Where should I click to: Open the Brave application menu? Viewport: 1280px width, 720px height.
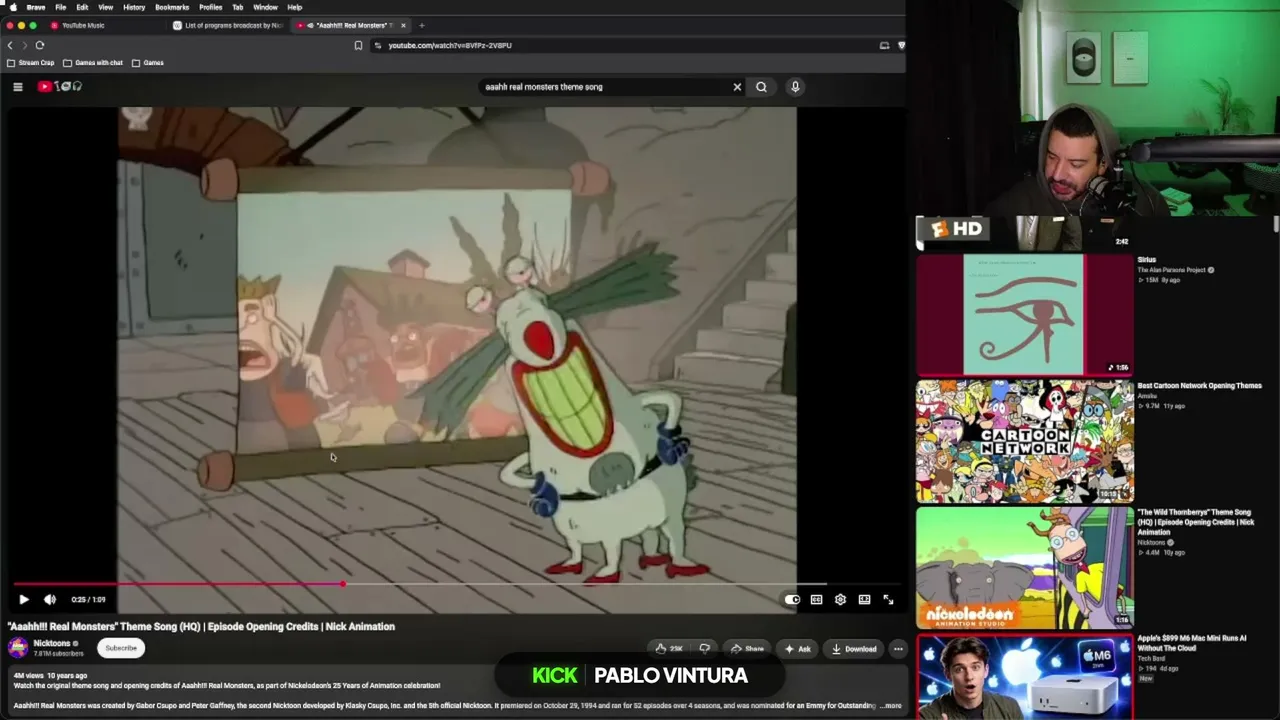36,7
